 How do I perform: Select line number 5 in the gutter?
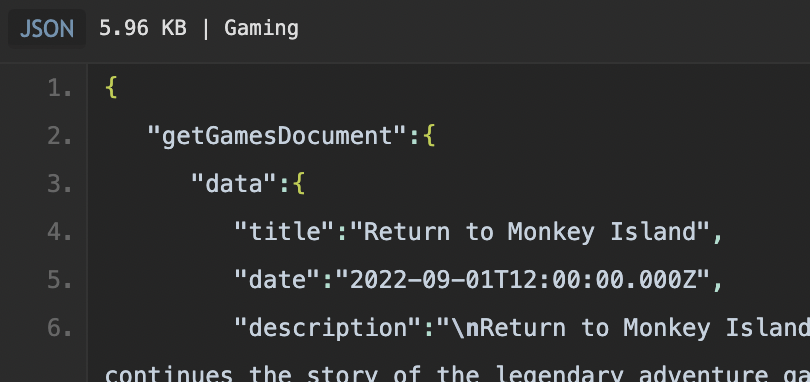pyautogui.click(x=60, y=280)
